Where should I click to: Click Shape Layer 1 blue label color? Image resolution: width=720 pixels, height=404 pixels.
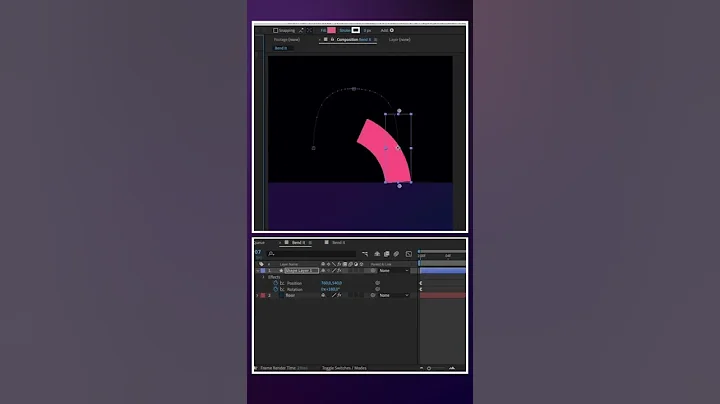click(x=263, y=271)
